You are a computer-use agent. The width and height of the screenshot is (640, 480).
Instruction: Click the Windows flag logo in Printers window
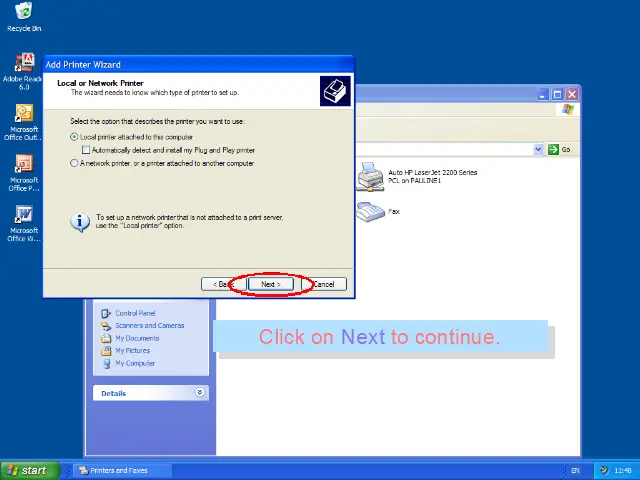coord(568,109)
